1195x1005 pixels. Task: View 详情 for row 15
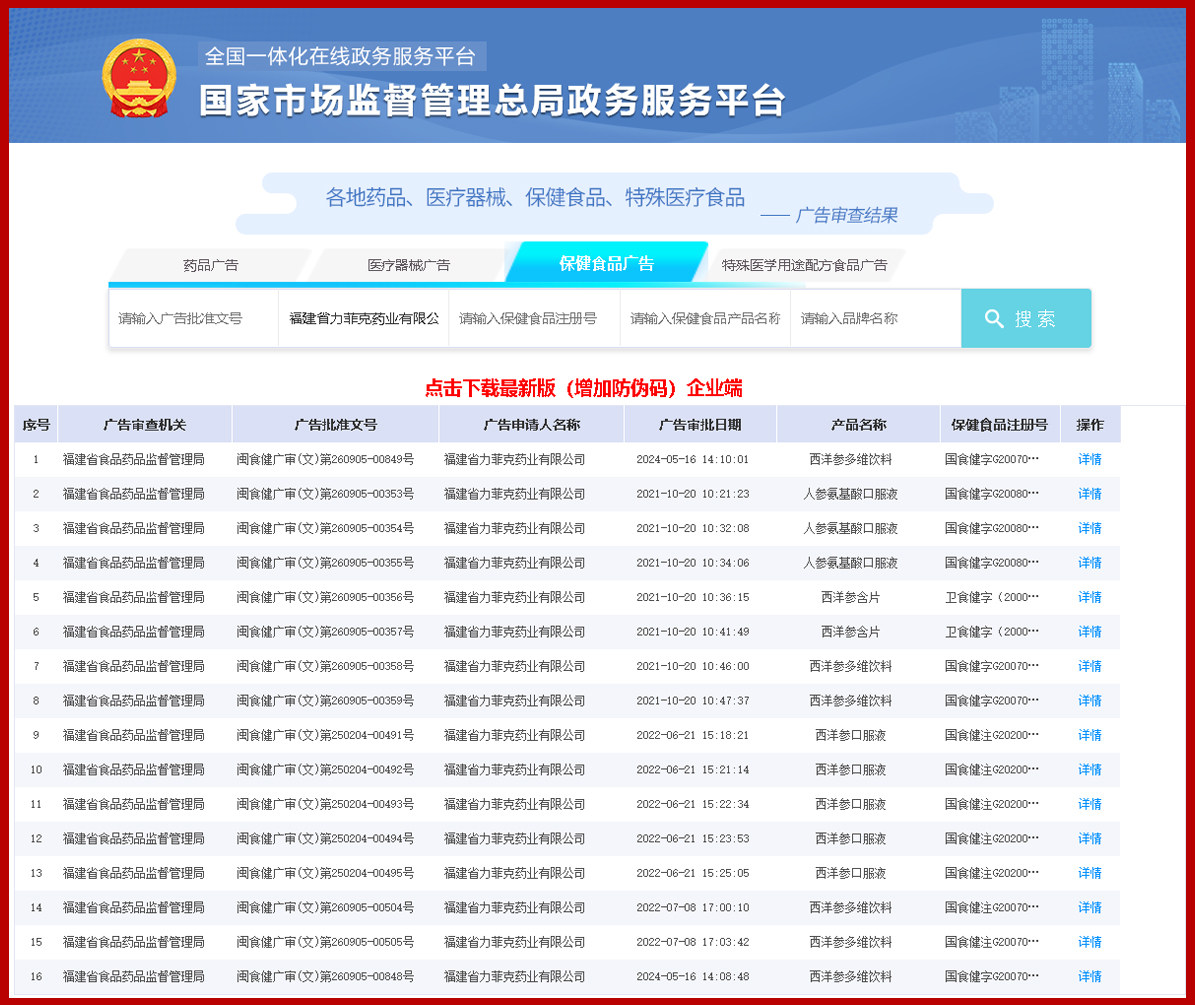[1089, 942]
